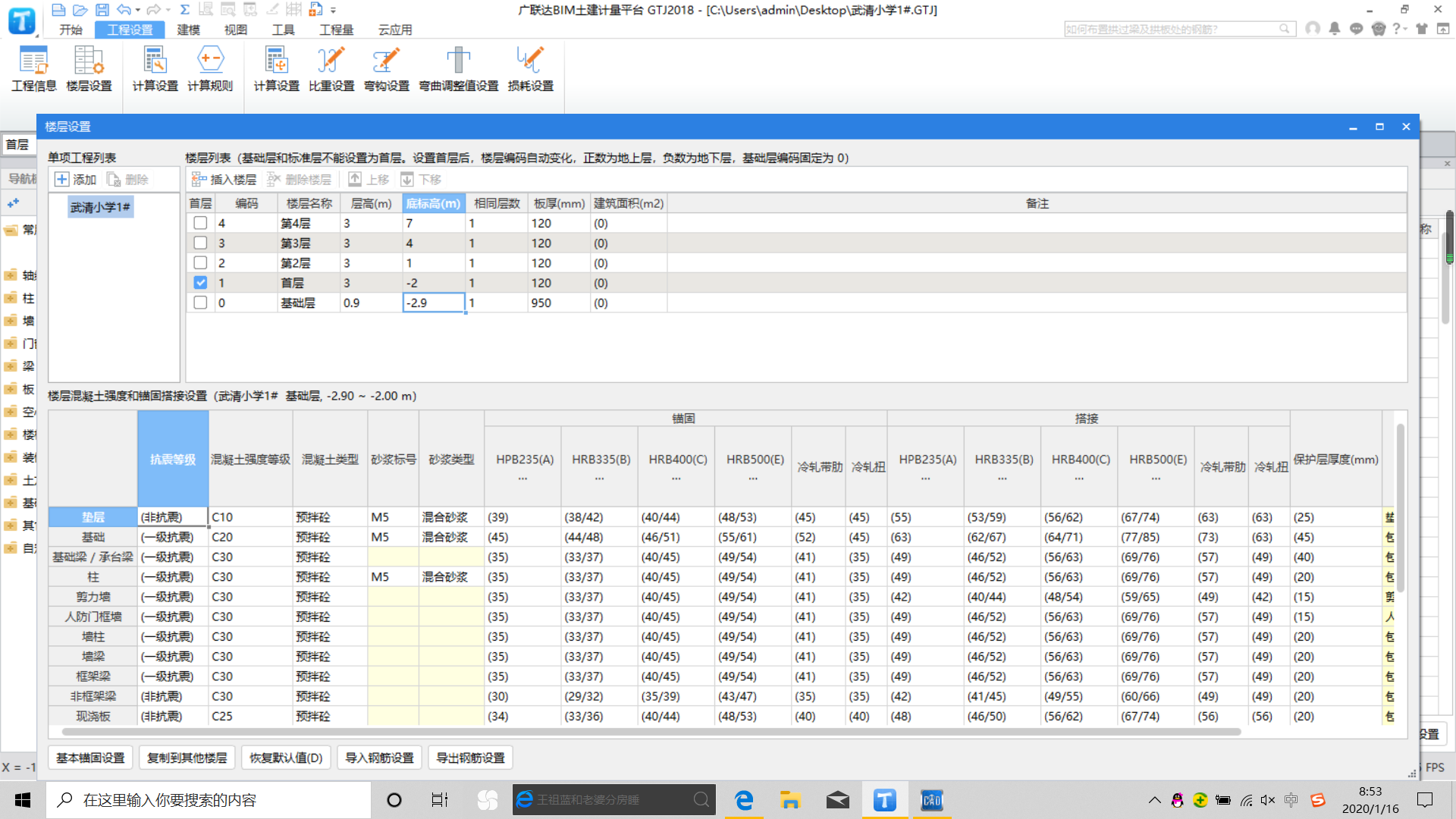This screenshot has width=1456, height=819.
Task: Click the sigma summary calculation icon
Action: (x=184, y=10)
